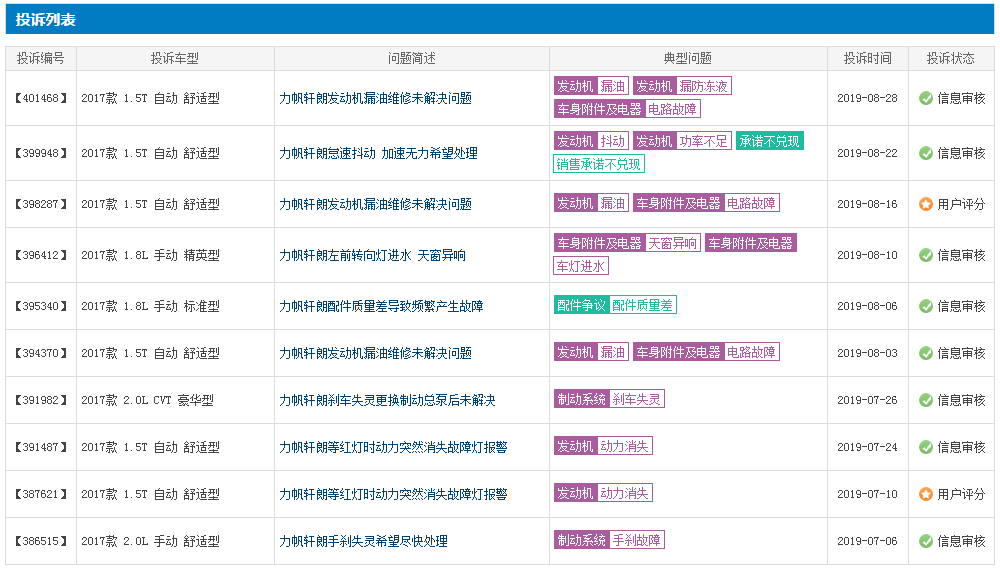This screenshot has height=573, width=1000.
Task: Click green check icon for complaint 386515
Action: coord(926,541)
